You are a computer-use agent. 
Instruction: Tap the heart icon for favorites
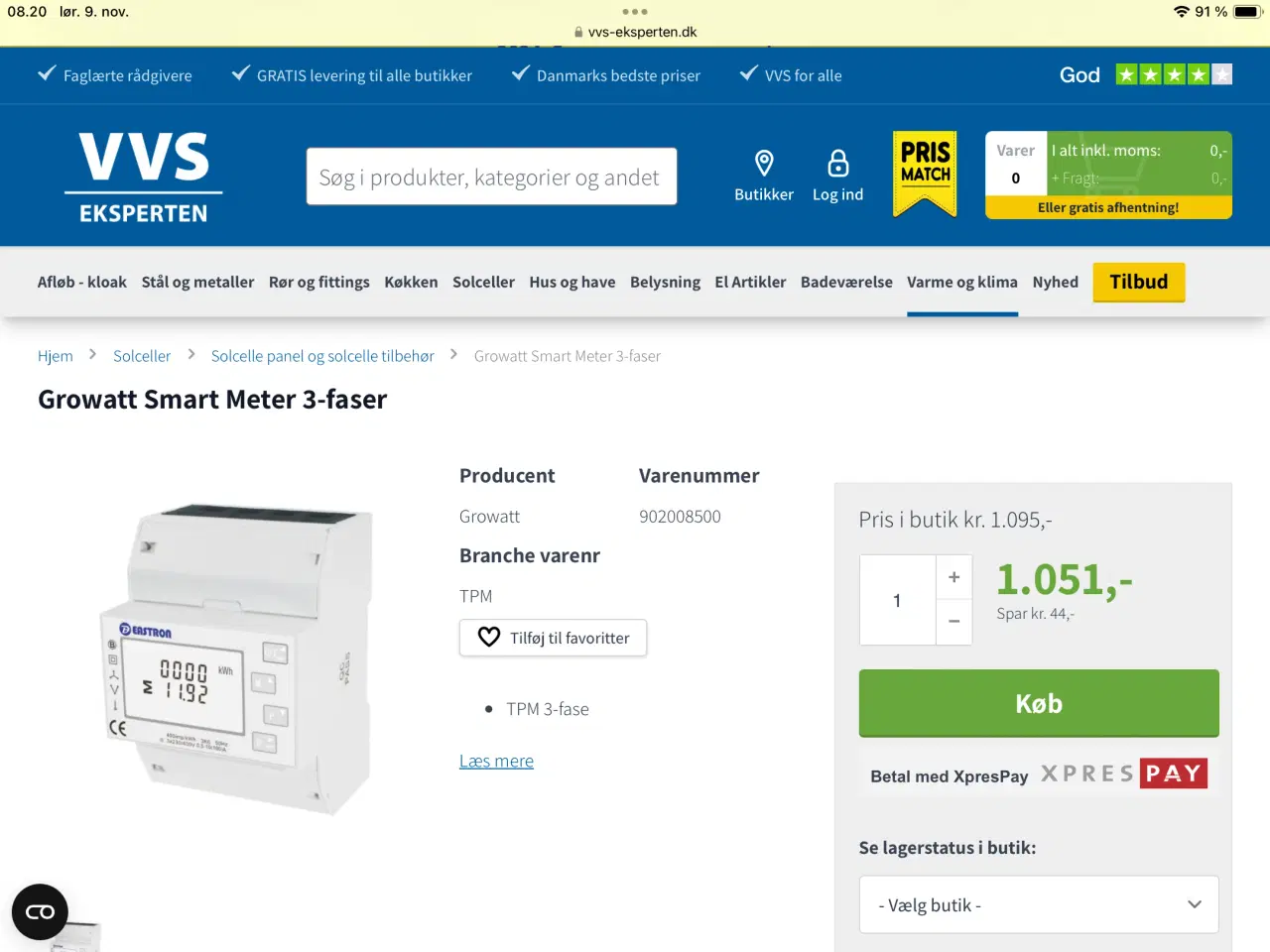pyautogui.click(x=489, y=637)
